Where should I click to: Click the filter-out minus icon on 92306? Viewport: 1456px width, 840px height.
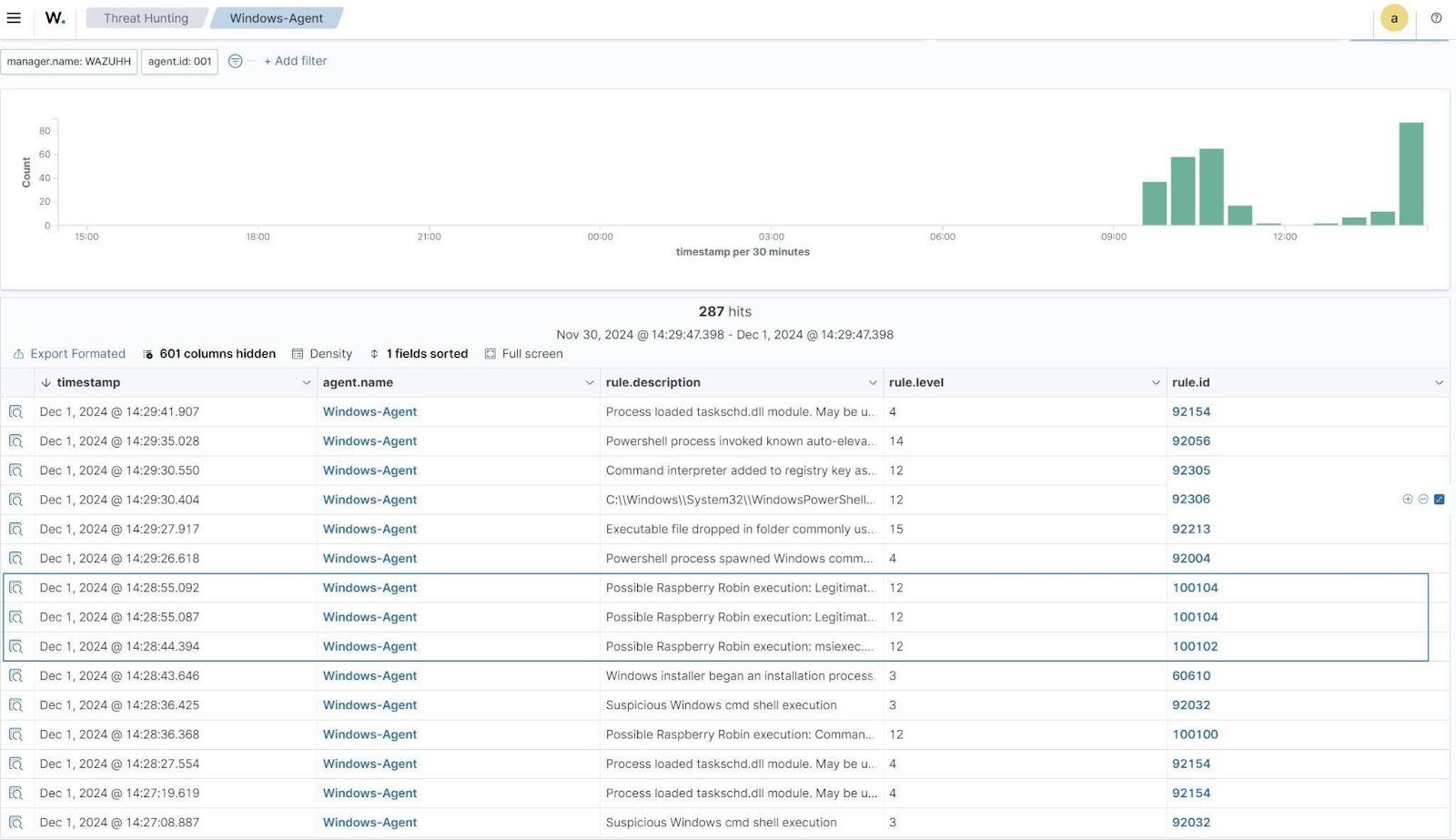coord(1423,500)
